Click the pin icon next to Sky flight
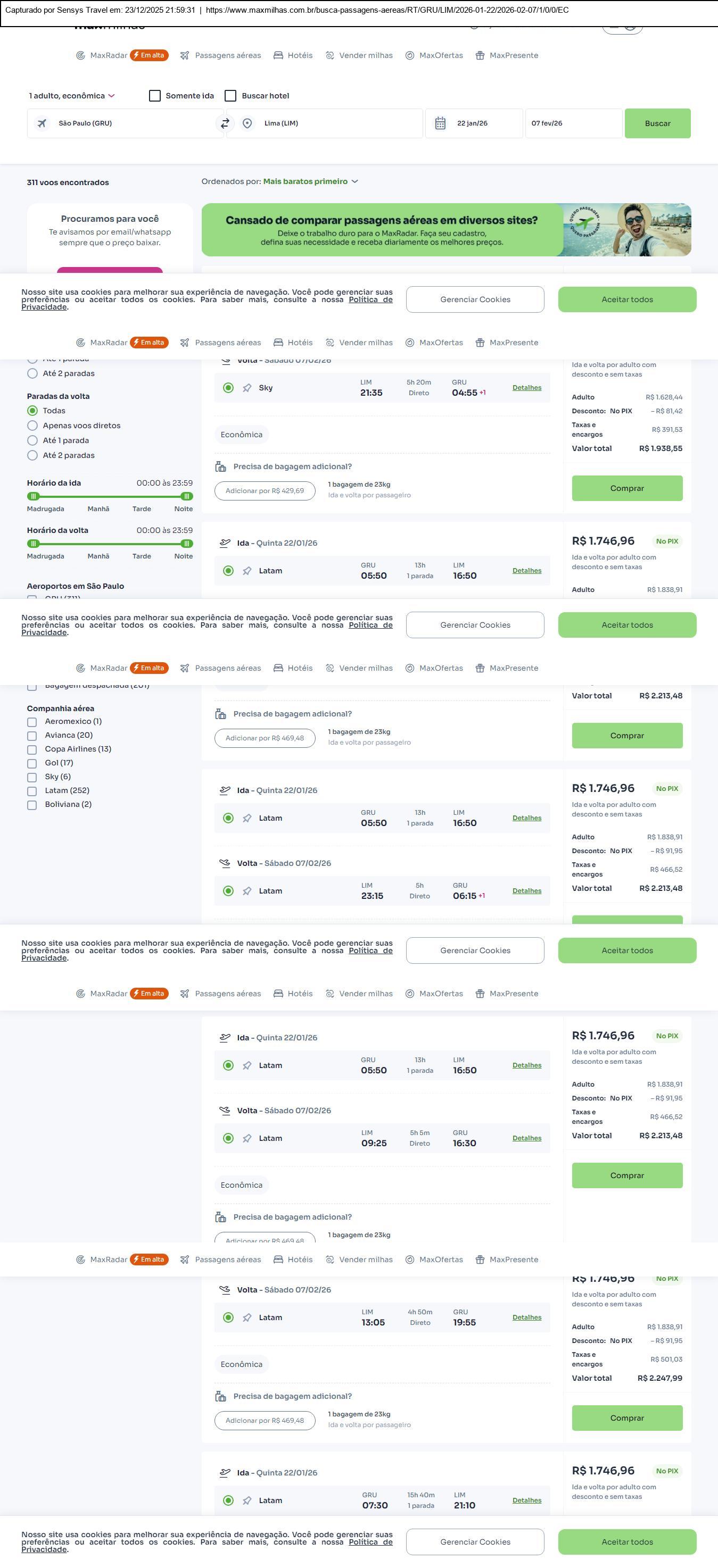718x1568 pixels. click(x=247, y=388)
